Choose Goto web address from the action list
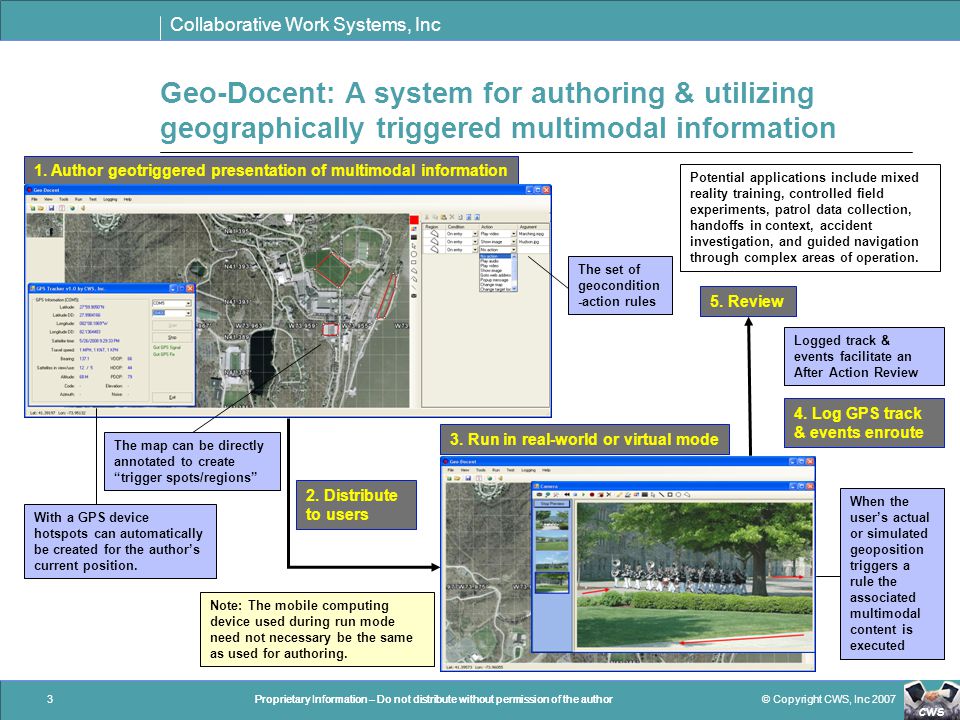 coord(495,275)
